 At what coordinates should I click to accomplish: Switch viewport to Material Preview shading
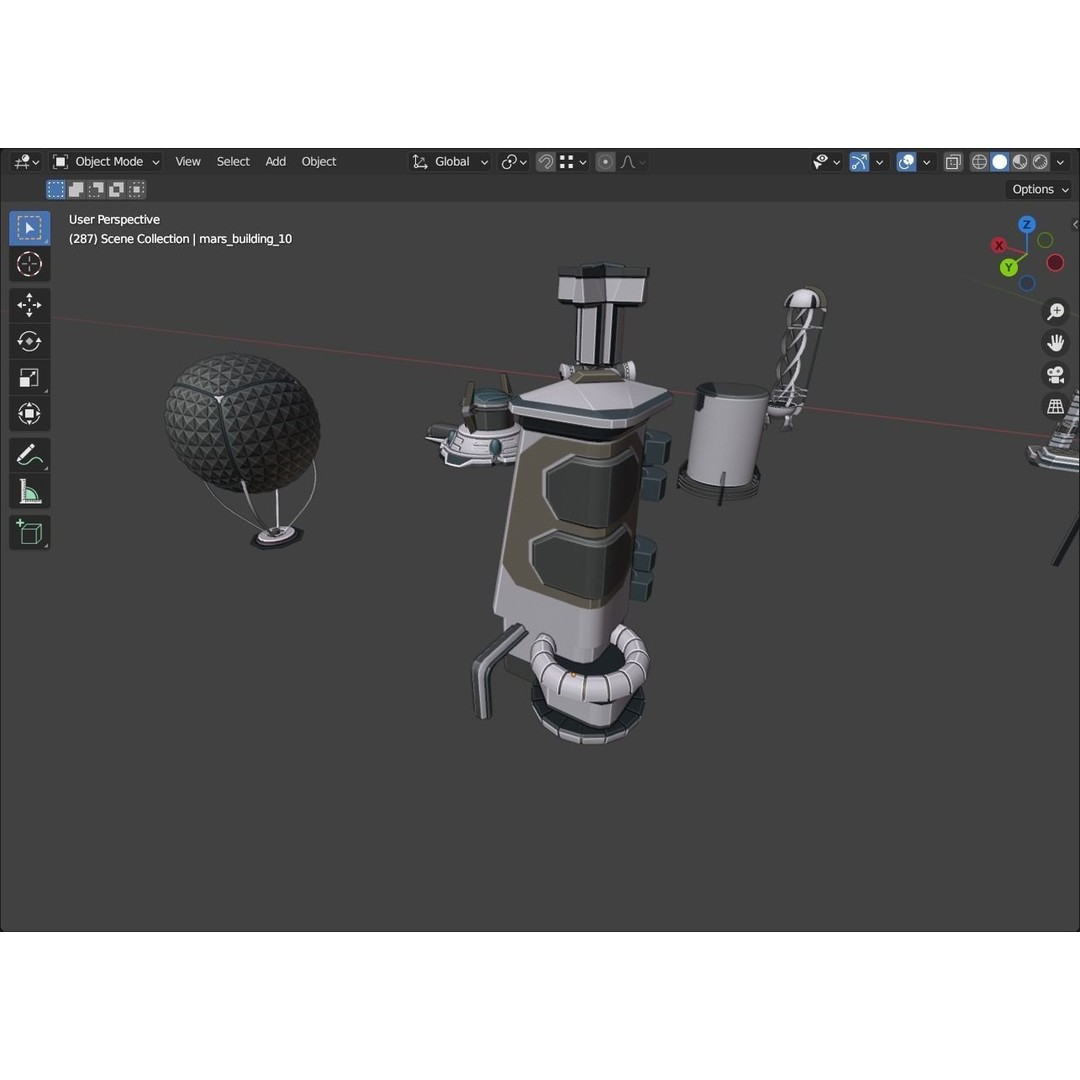tap(1019, 161)
